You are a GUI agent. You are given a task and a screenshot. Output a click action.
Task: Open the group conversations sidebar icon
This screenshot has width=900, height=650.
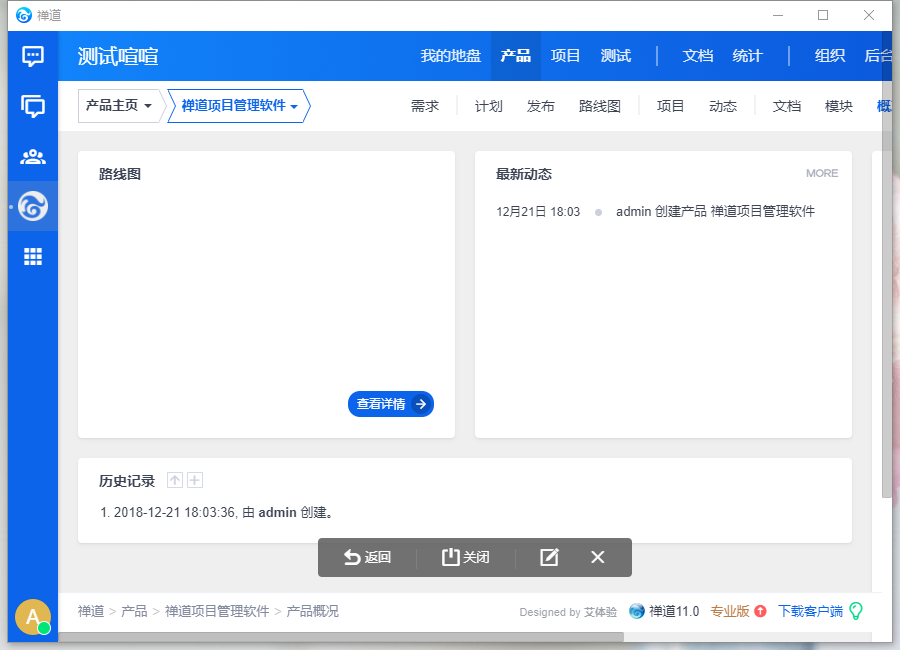tap(33, 106)
